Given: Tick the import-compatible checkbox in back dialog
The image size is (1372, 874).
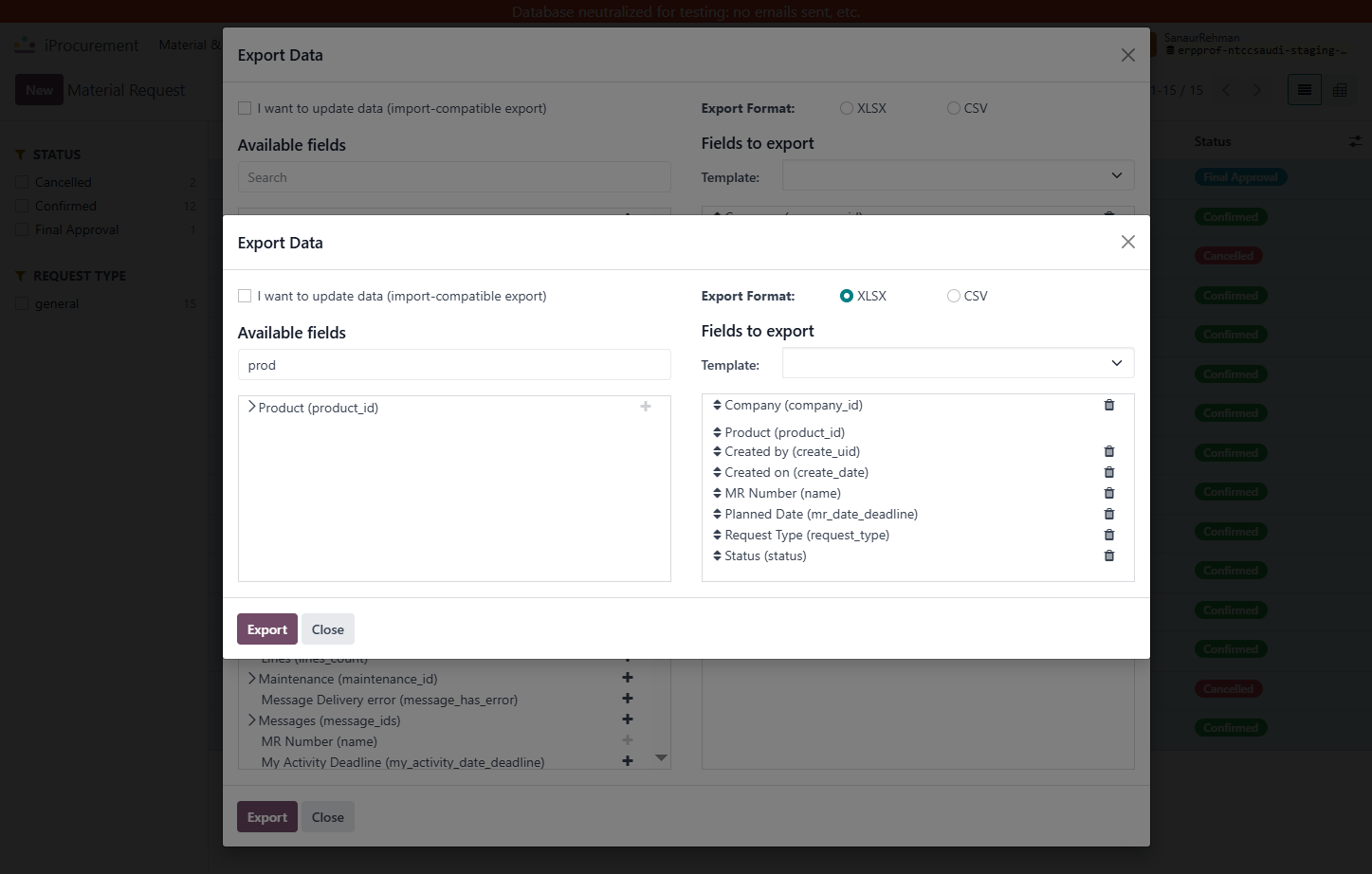Looking at the screenshot, I should [x=245, y=108].
